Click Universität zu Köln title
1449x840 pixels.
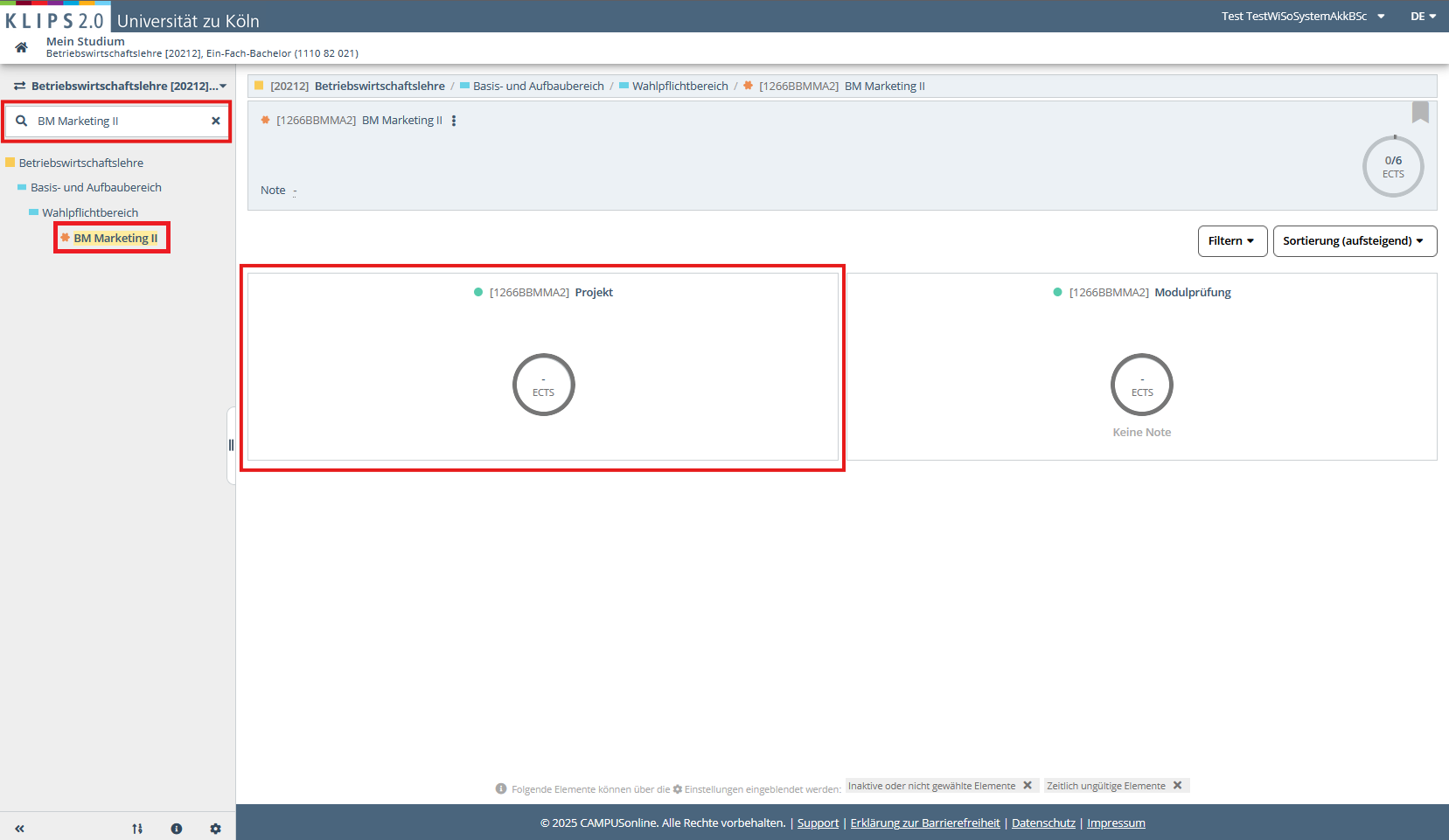point(188,21)
